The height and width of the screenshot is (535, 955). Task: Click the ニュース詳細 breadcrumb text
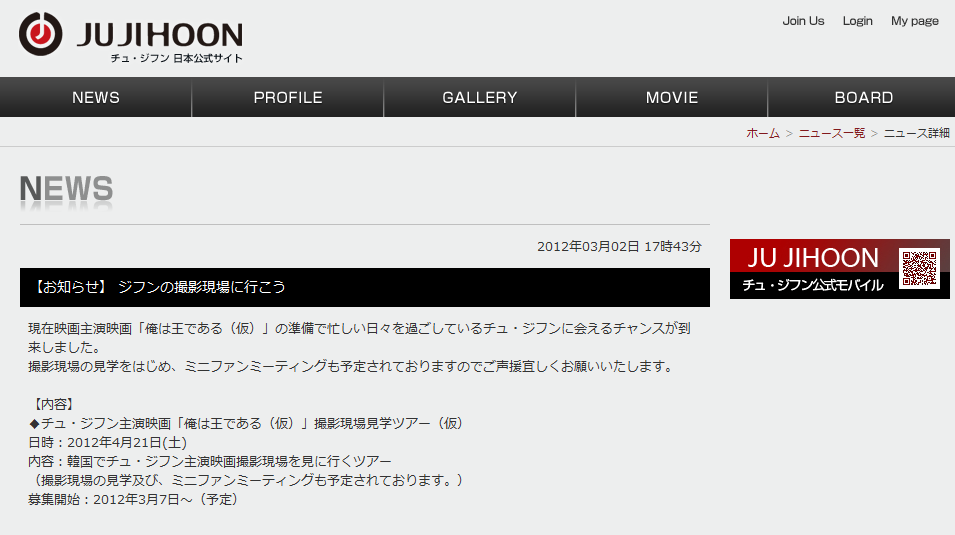tap(917, 133)
